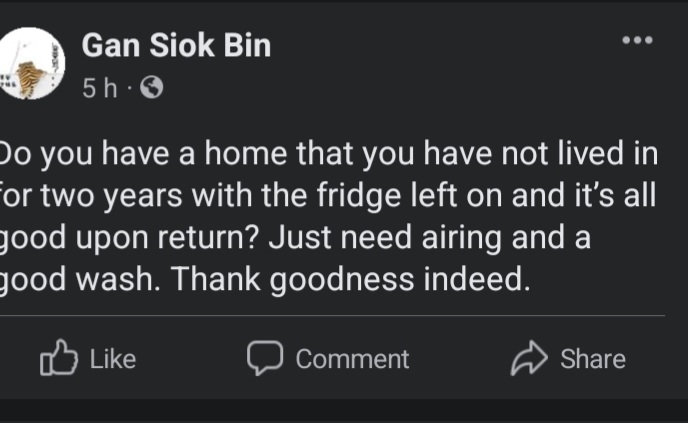Open the Gan Siok Bin profile name link

[175, 46]
